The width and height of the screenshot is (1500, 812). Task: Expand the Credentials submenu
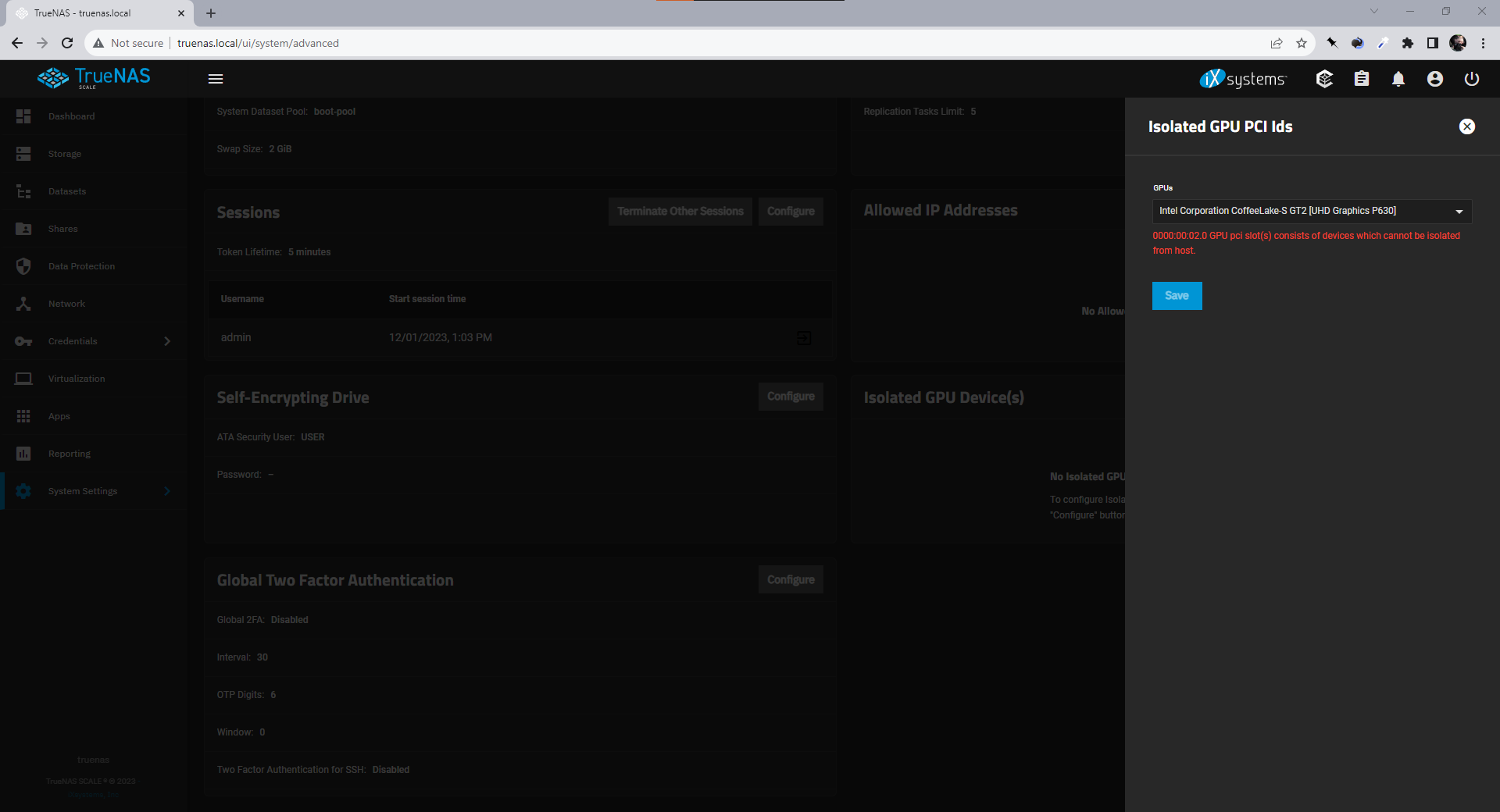tap(166, 341)
